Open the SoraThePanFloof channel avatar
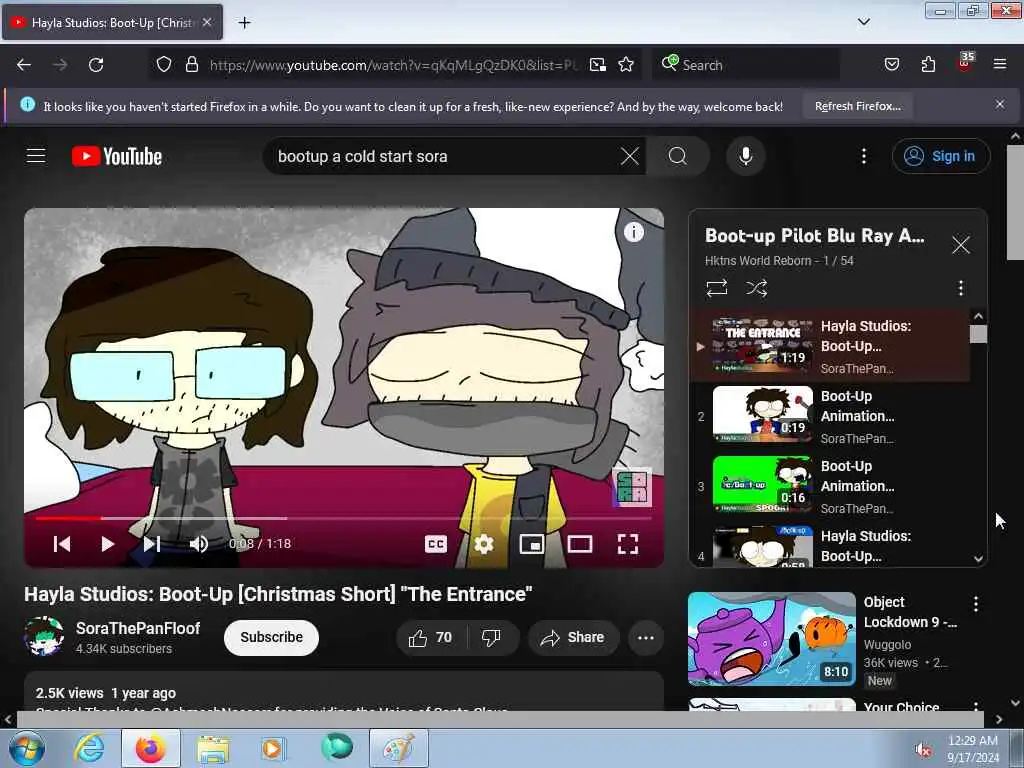Viewport: 1024px width, 768px height. point(44,636)
